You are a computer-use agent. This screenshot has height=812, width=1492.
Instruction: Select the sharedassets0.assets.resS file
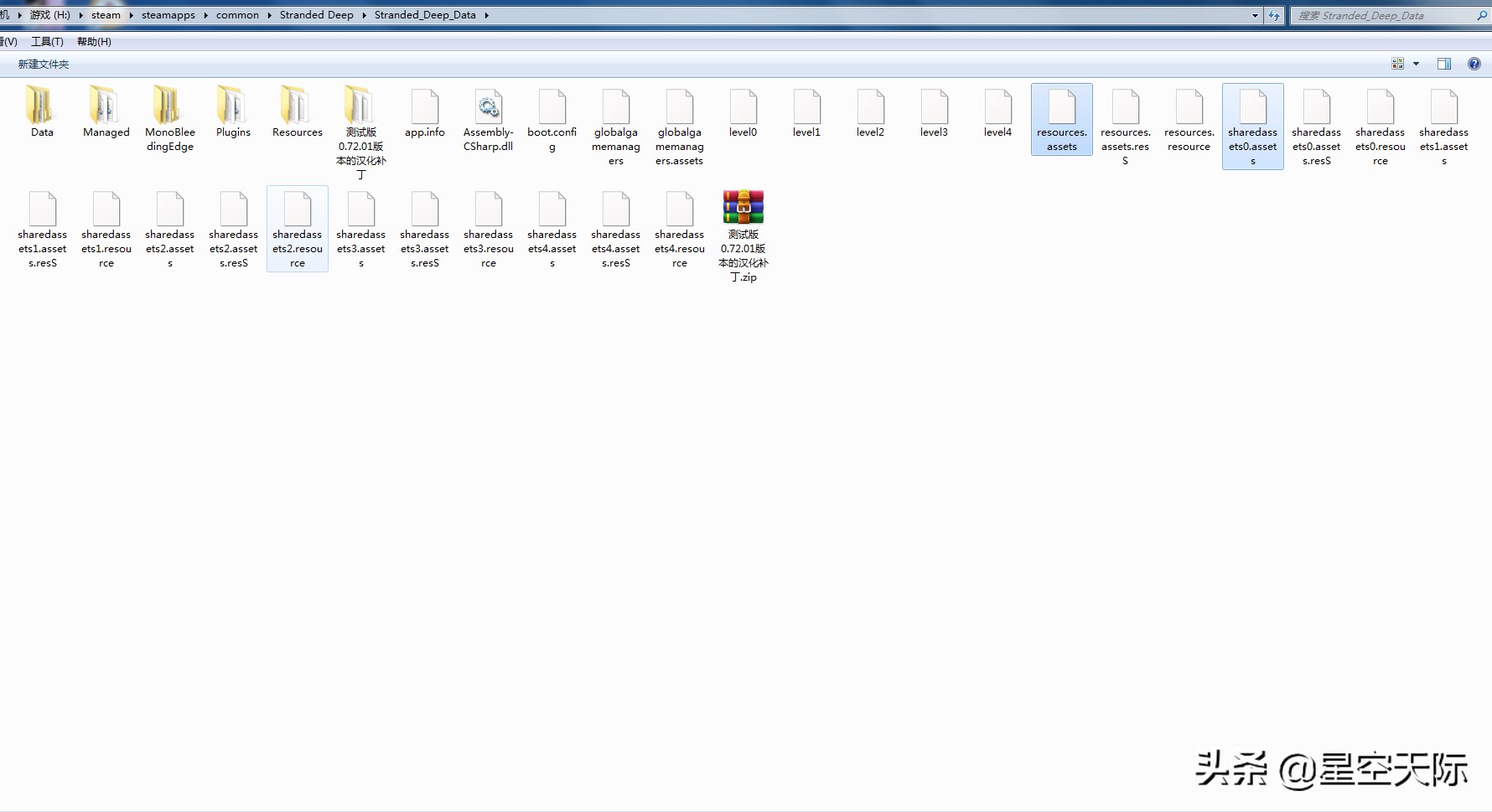(x=1317, y=126)
